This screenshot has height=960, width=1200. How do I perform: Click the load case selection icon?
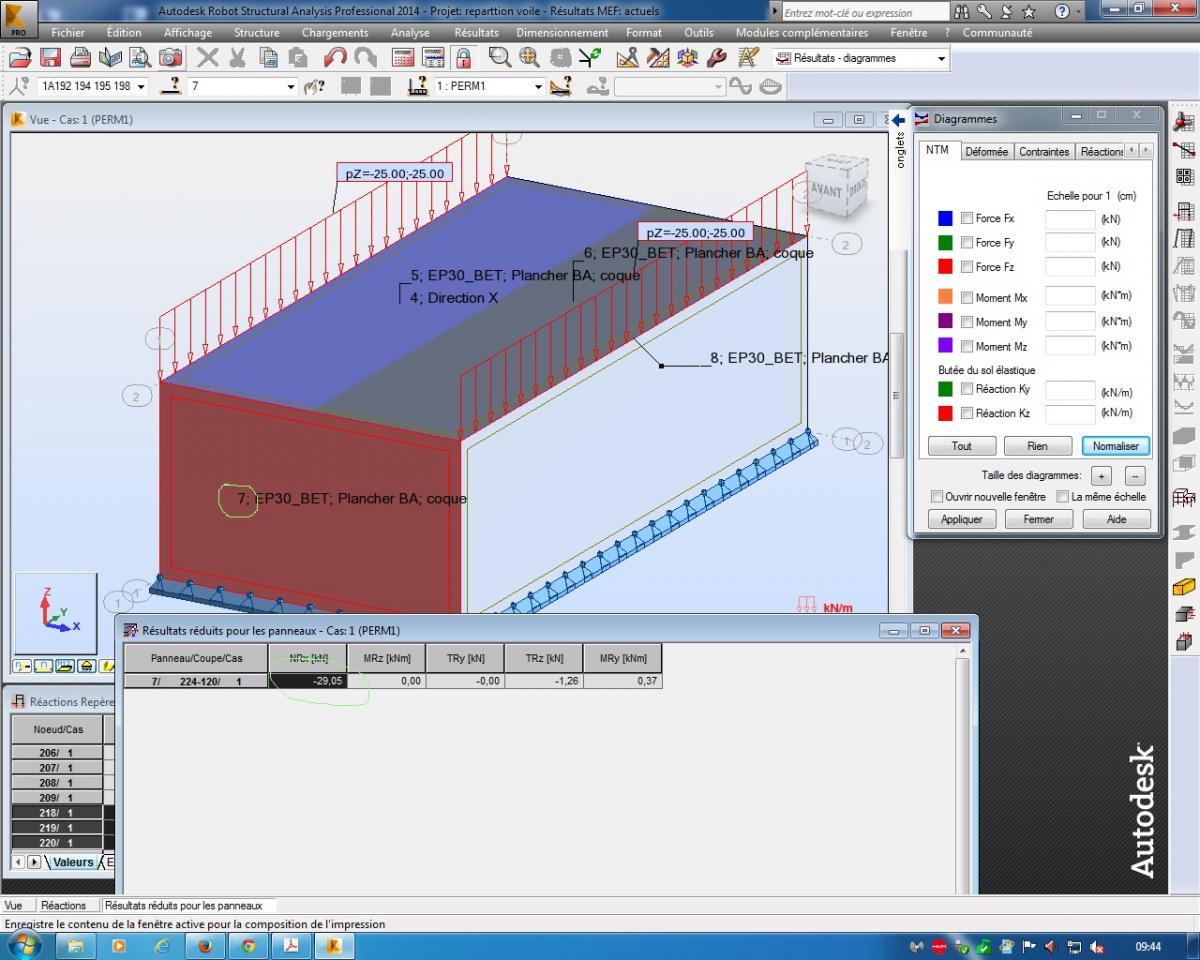click(418, 86)
